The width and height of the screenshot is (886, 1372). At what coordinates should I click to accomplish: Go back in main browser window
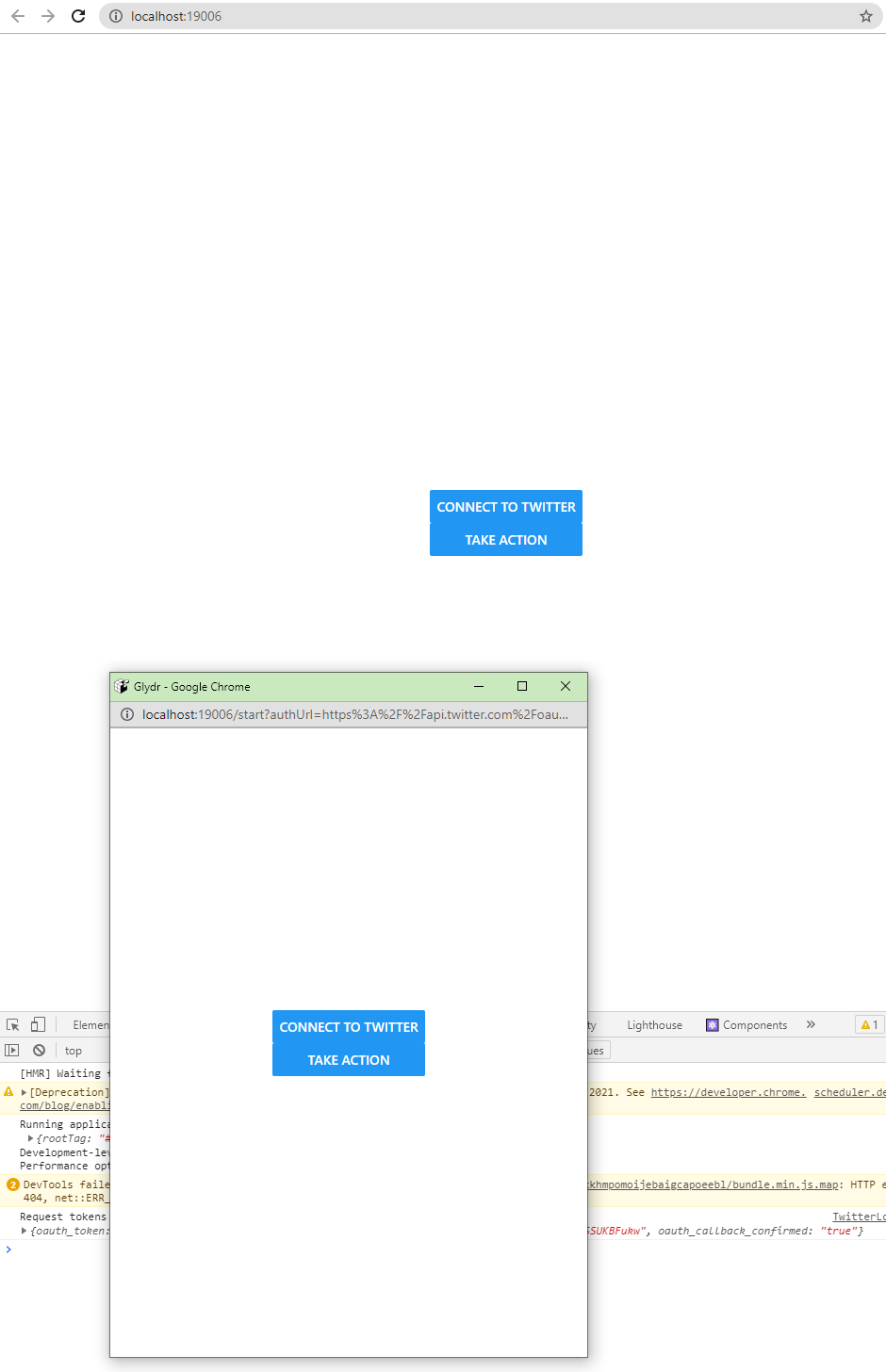(x=18, y=16)
